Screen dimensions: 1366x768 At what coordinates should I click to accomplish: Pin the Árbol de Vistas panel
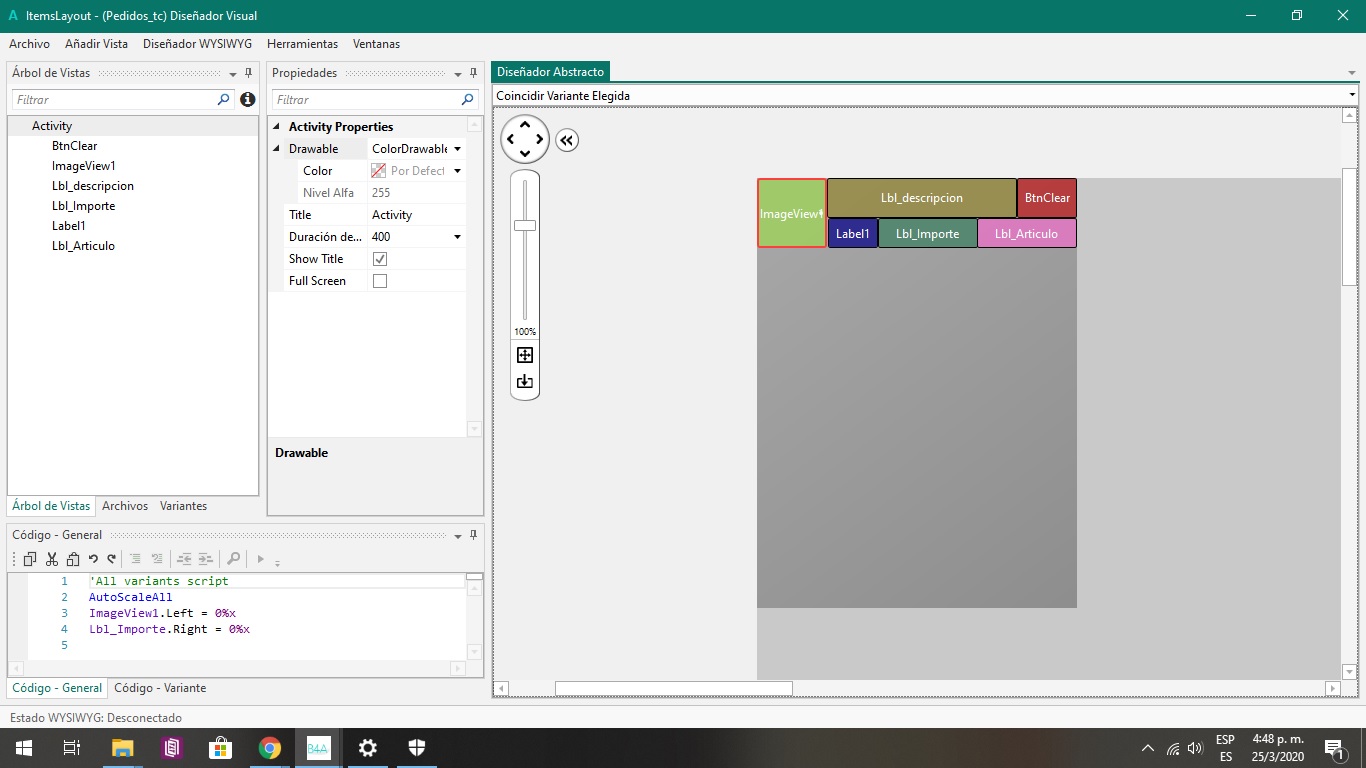[x=249, y=73]
